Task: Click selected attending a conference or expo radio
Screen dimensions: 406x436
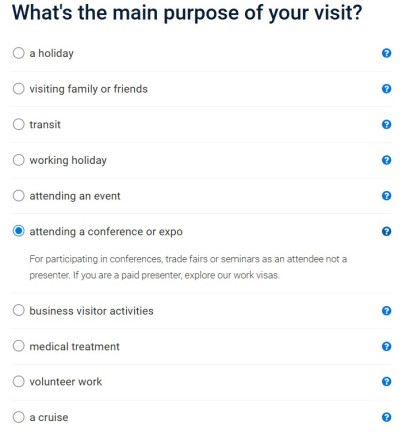Action: click(x=19, y=231)
